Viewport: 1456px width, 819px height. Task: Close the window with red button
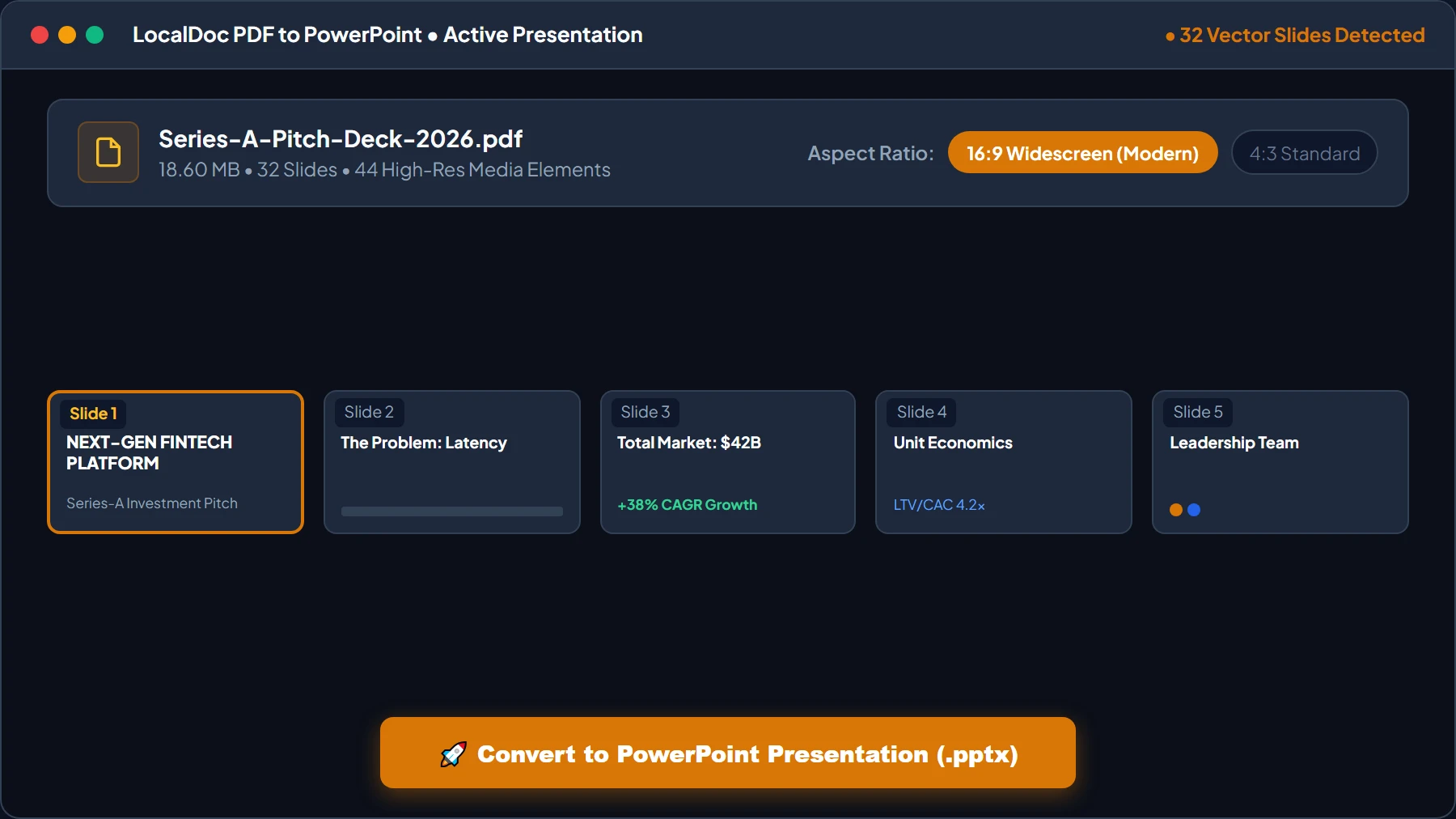click(40, 35)
